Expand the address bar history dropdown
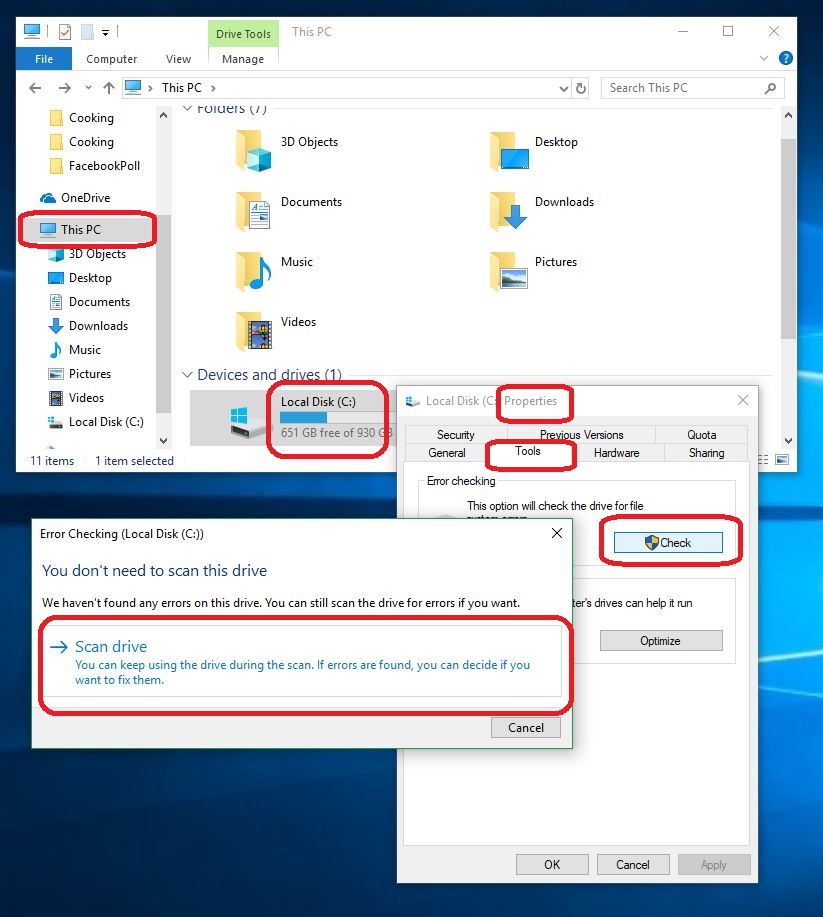Image resolution: width=823 pixels, height=917 pixels. coord(563,88)
